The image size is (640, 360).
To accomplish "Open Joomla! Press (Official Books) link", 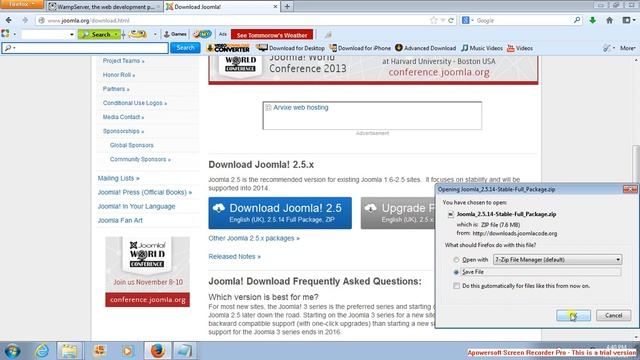I will coord(144,192).
